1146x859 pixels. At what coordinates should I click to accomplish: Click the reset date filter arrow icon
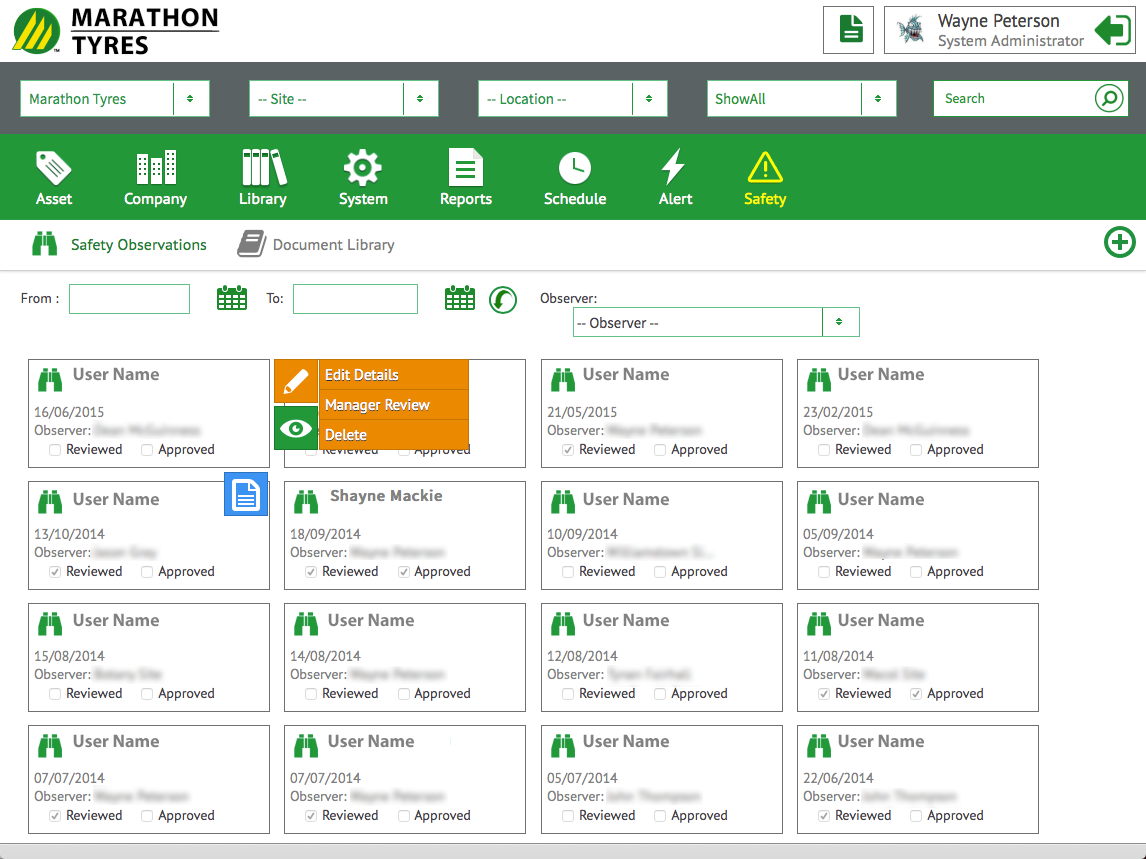point(503,299)
